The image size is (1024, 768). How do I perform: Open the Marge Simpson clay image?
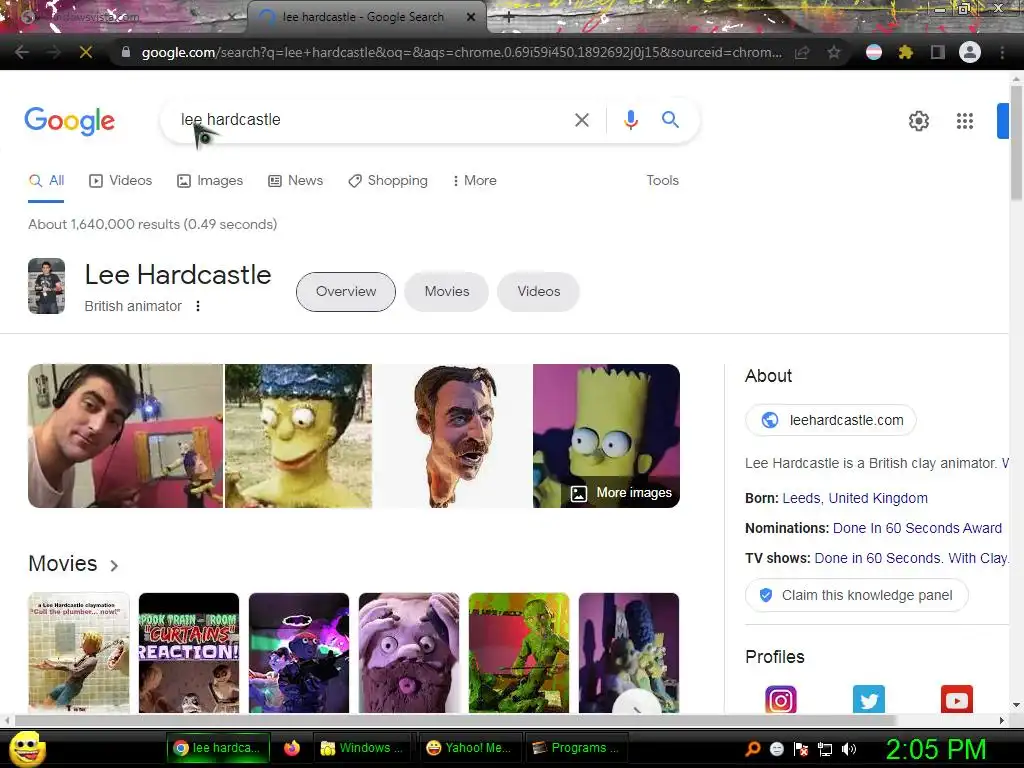pos(298,436)
